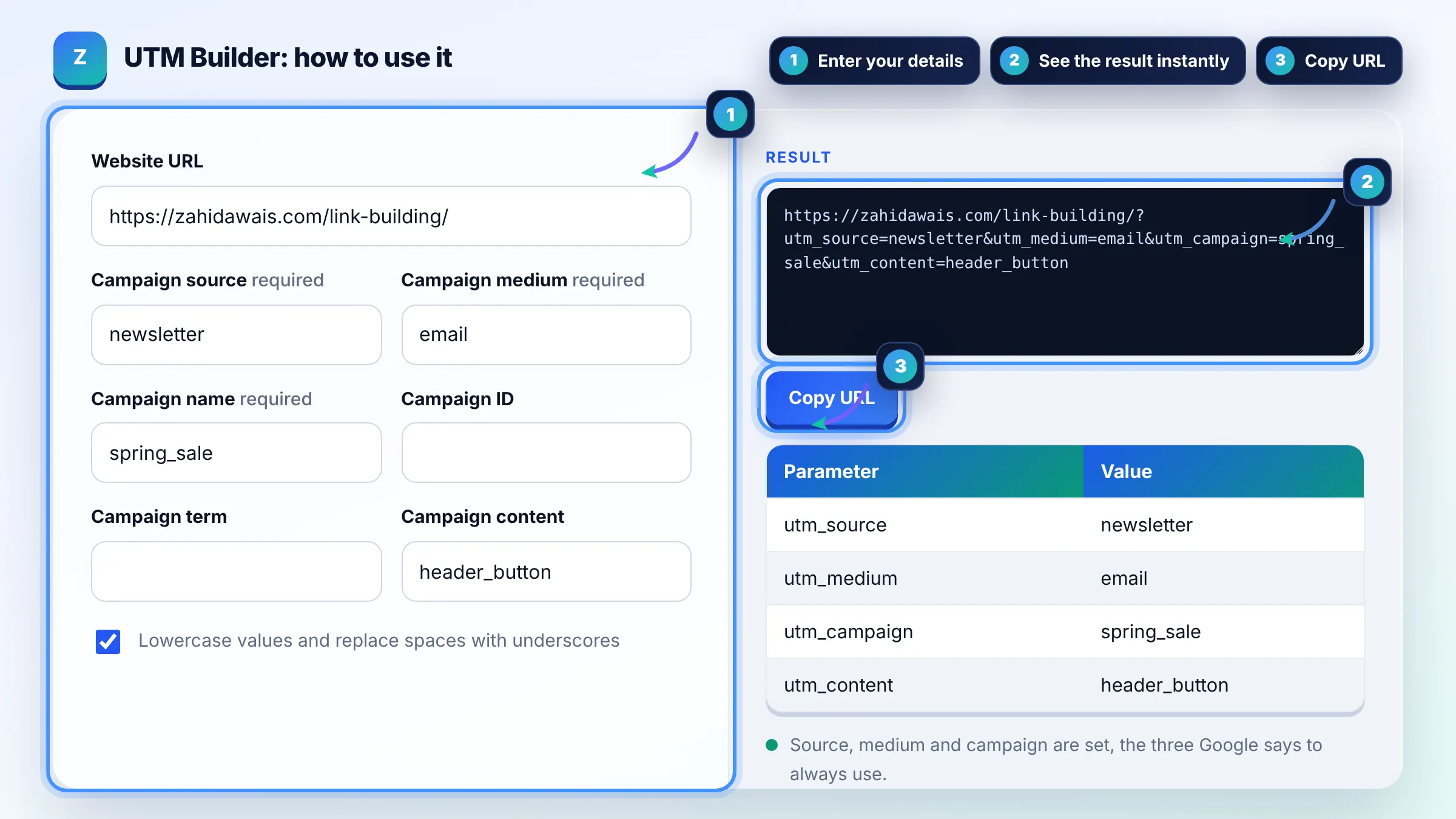Click the lowercase values checkbox label text
The height and width of the screenshot is (819, 1456).
coord(379,641)
